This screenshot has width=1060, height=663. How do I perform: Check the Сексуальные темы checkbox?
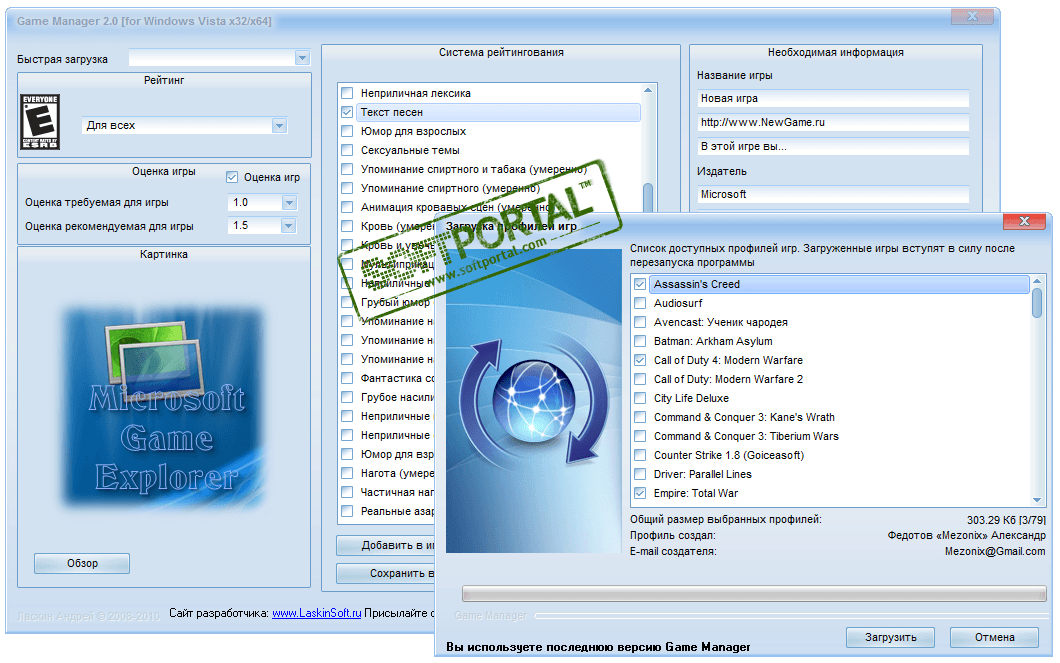point(347,150)
